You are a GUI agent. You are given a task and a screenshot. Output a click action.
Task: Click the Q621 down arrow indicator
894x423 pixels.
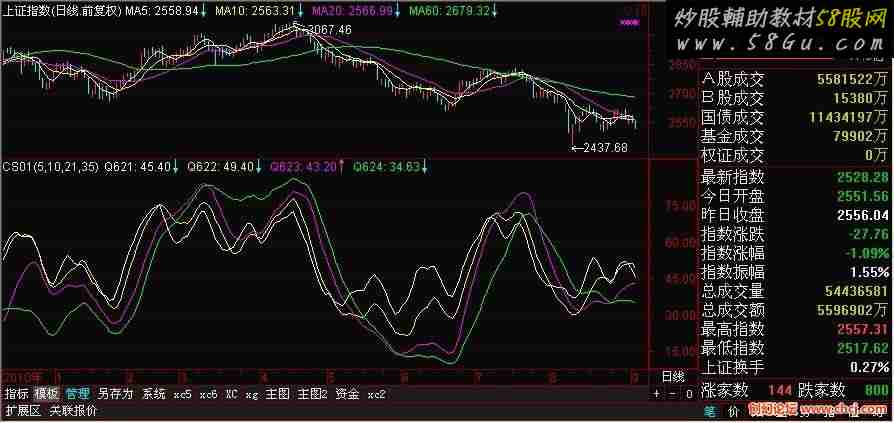pyautogui.click(x=177, y=166)
